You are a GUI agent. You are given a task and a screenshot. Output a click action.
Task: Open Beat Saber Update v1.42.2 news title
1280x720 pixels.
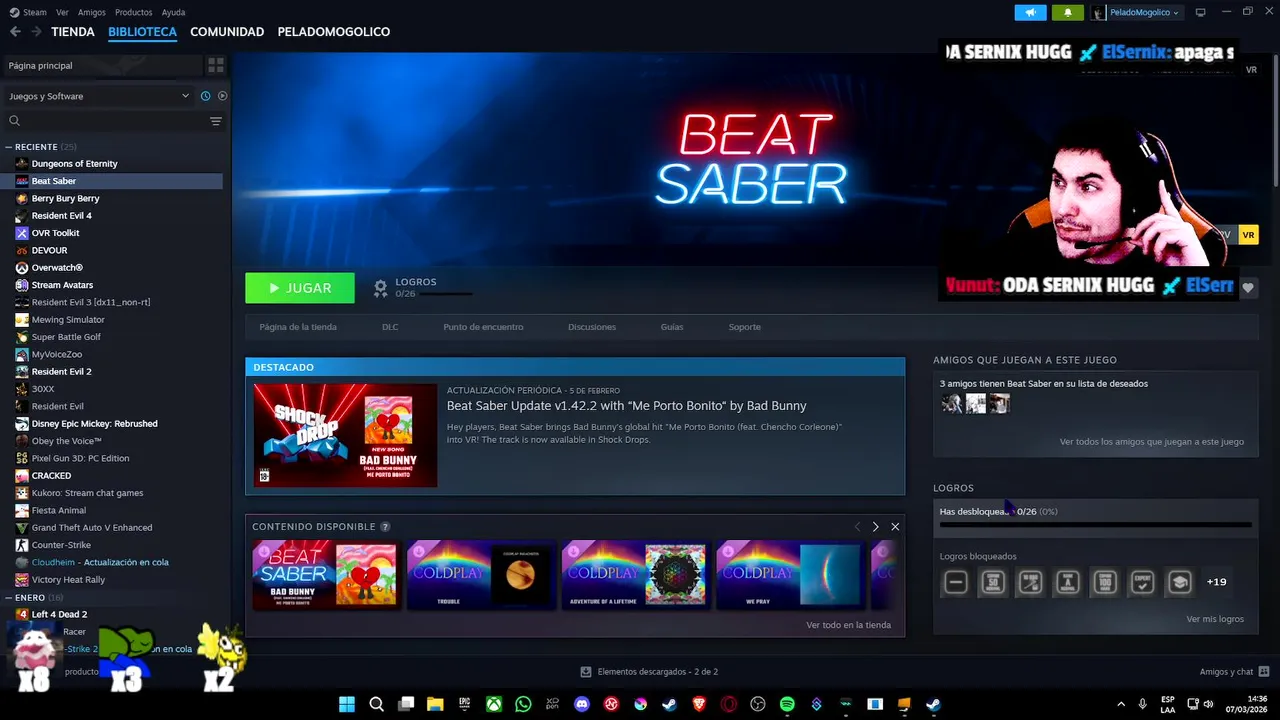(626, 405)
